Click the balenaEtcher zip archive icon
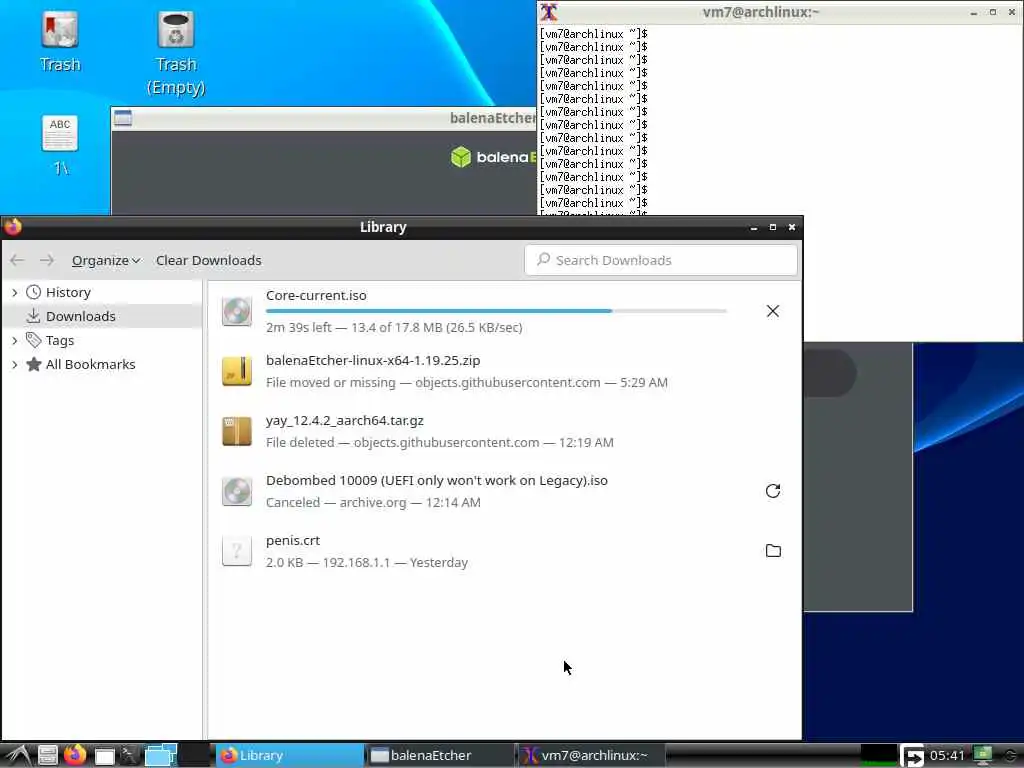 (236, 371)
